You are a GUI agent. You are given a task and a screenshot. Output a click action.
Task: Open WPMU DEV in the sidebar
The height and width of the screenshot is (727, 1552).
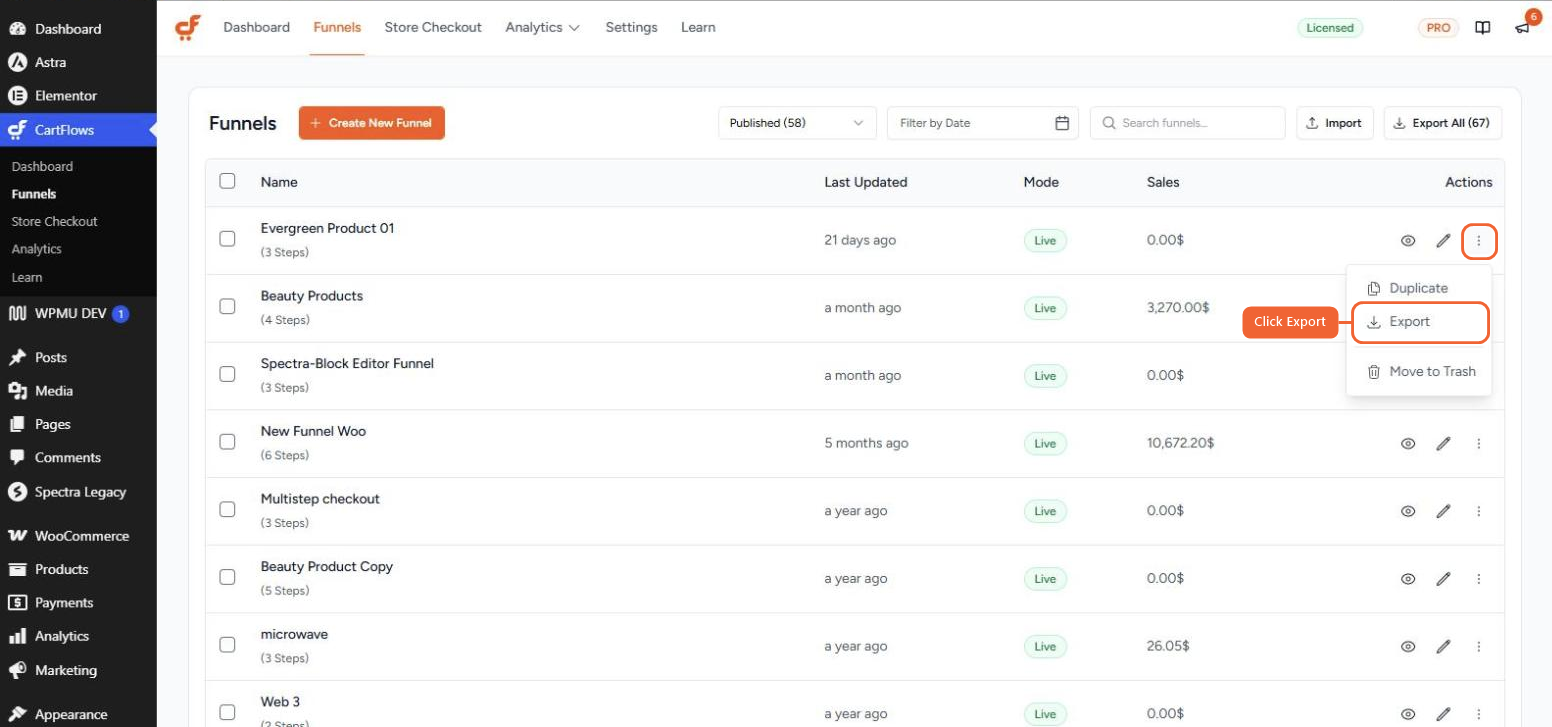point(78,314)
